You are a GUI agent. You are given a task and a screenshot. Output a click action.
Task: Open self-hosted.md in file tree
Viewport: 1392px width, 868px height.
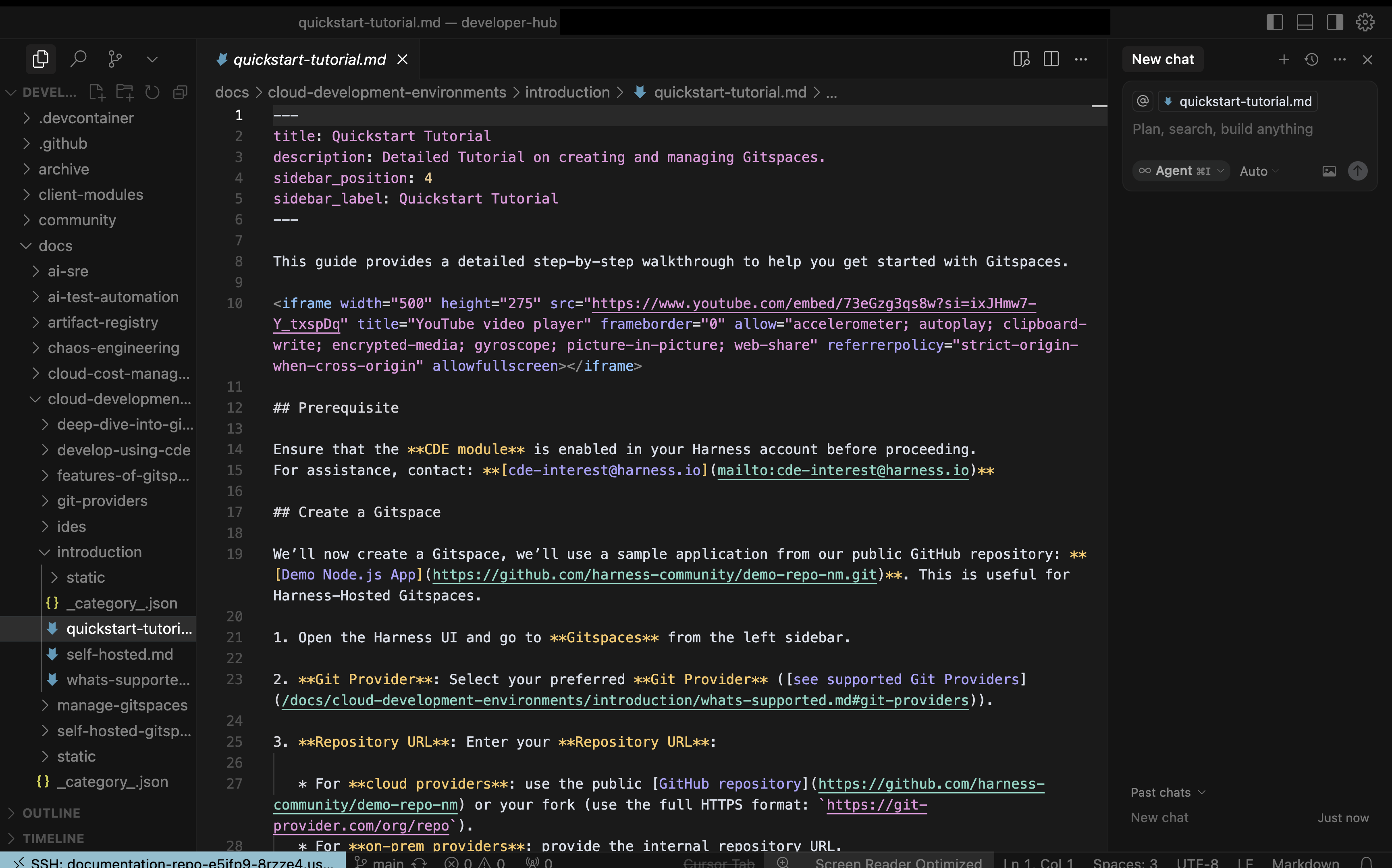point(119,654)
